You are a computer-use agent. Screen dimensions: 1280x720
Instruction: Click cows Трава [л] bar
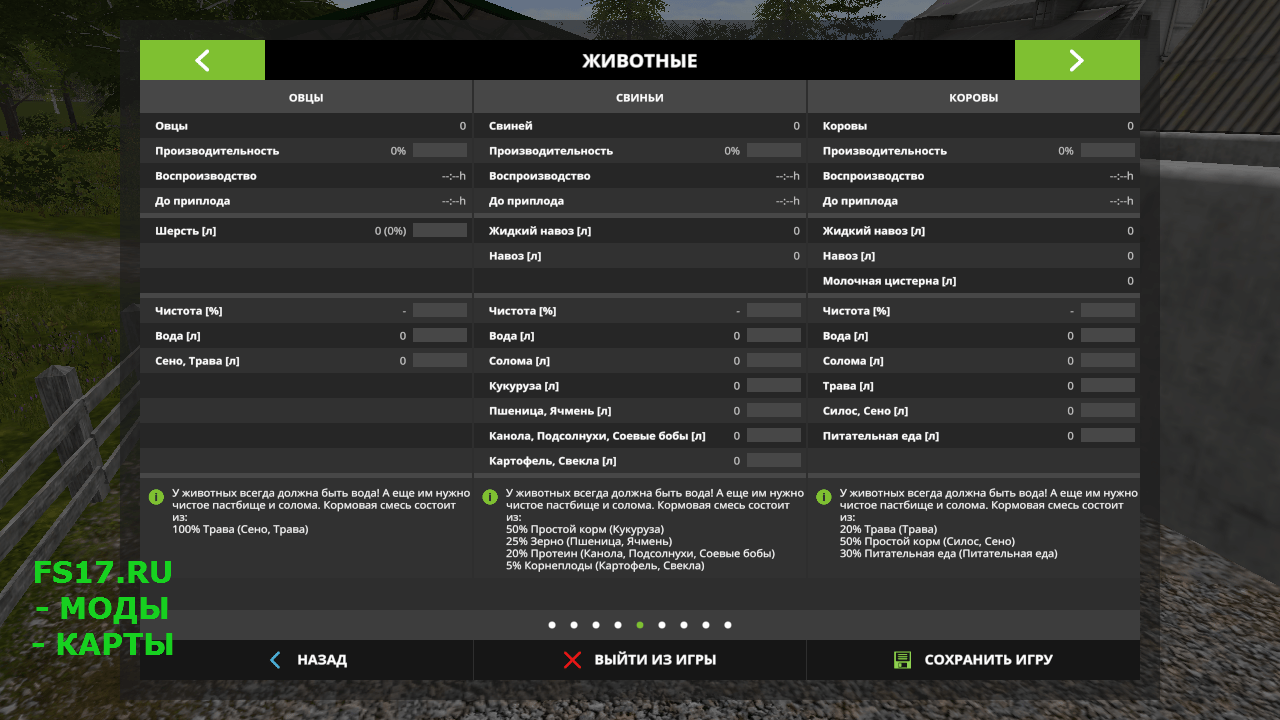(x=1108, y=385)
